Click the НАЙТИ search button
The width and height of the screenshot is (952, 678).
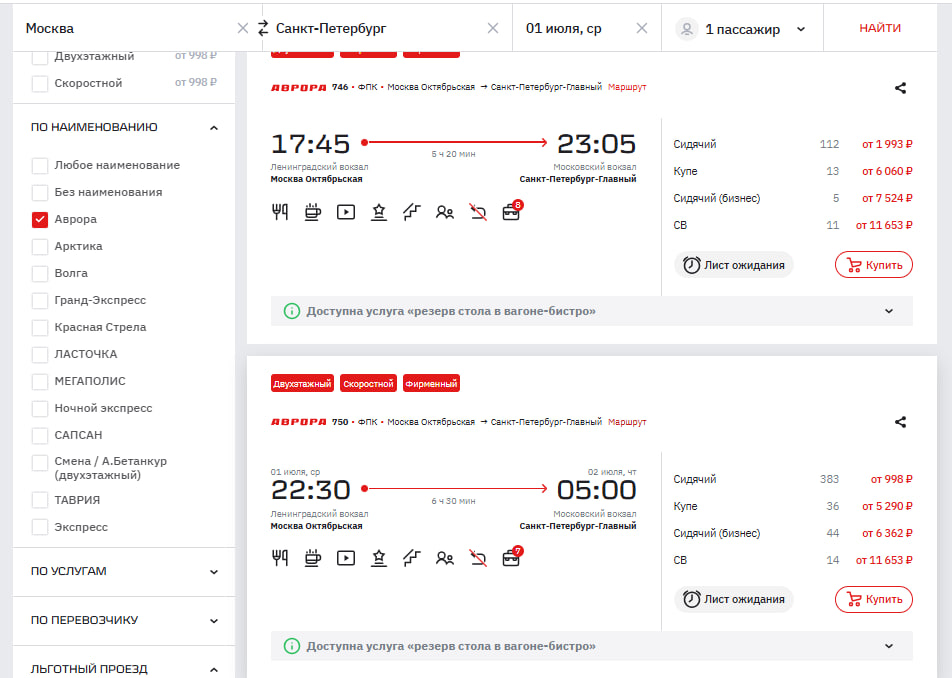tap(880, 28)
